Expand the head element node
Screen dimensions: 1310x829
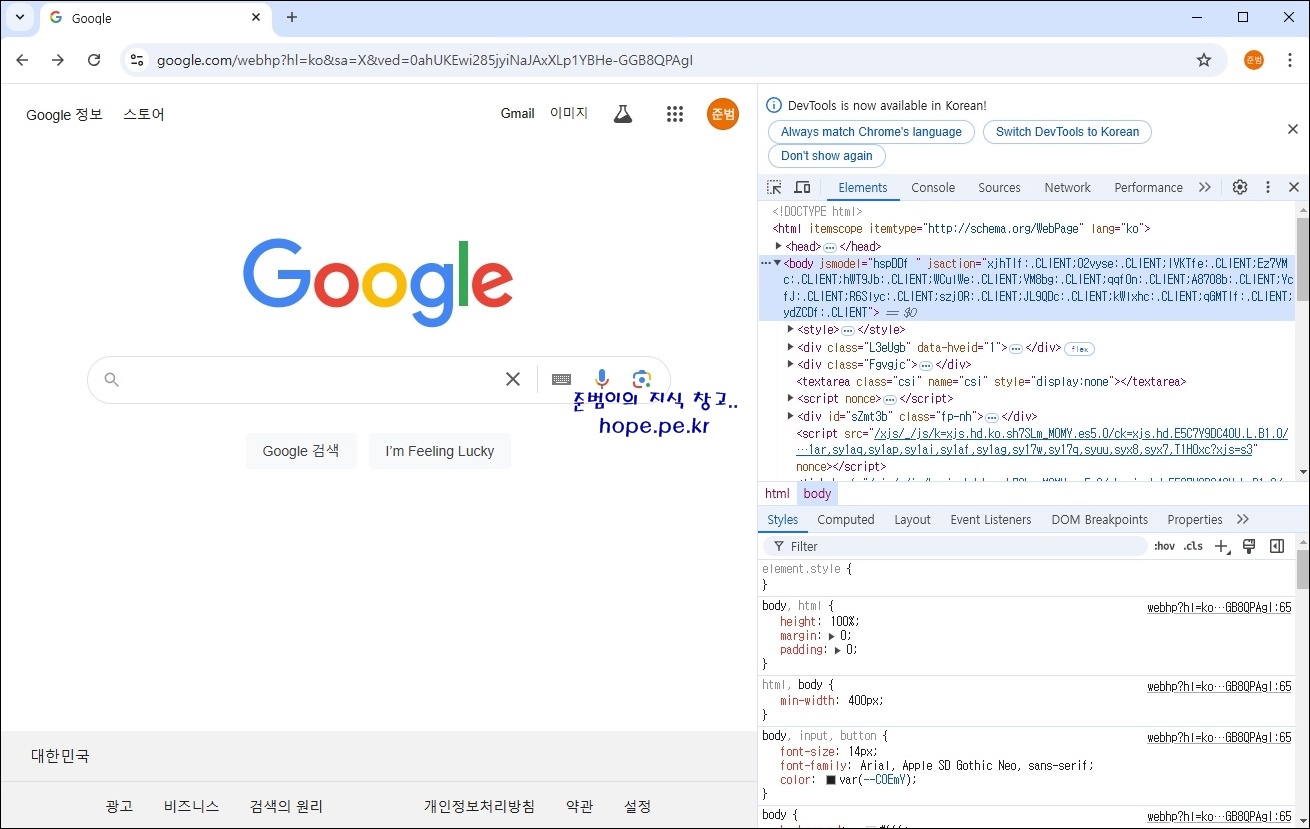(779, 246)
